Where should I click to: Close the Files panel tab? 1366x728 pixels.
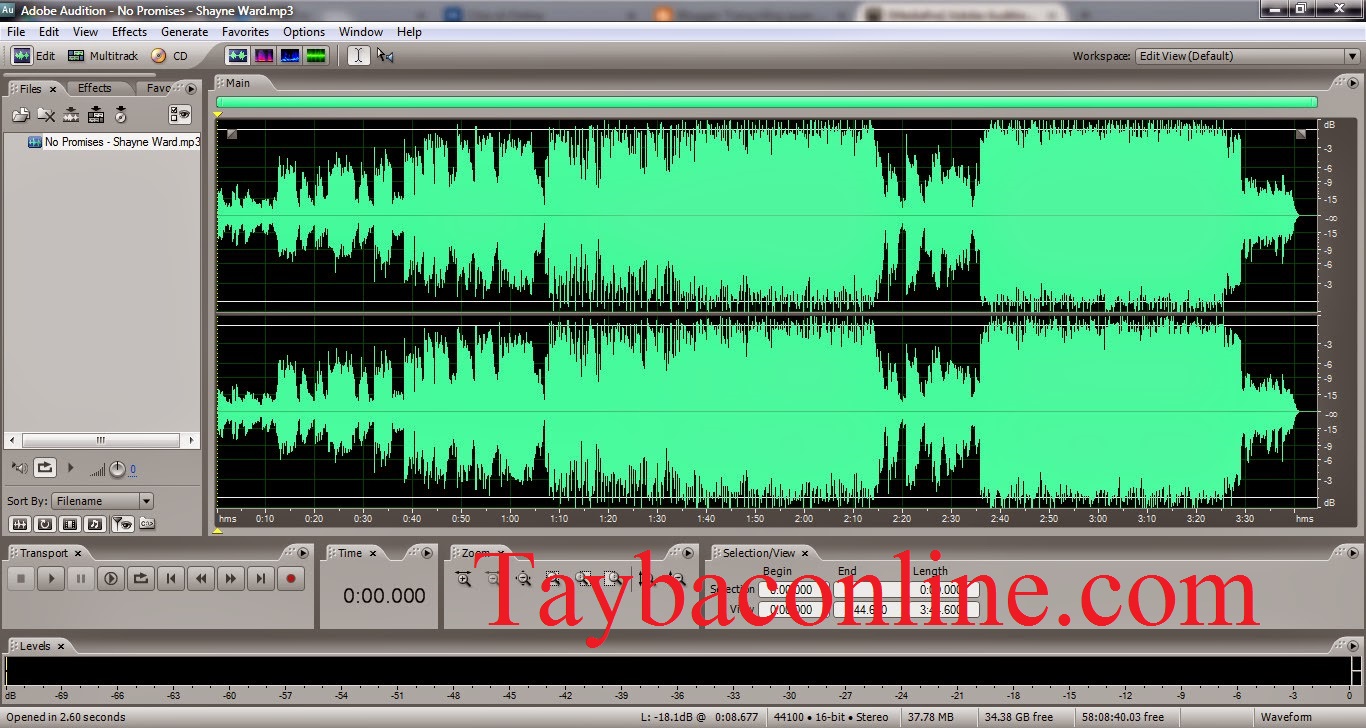(53, 89)
